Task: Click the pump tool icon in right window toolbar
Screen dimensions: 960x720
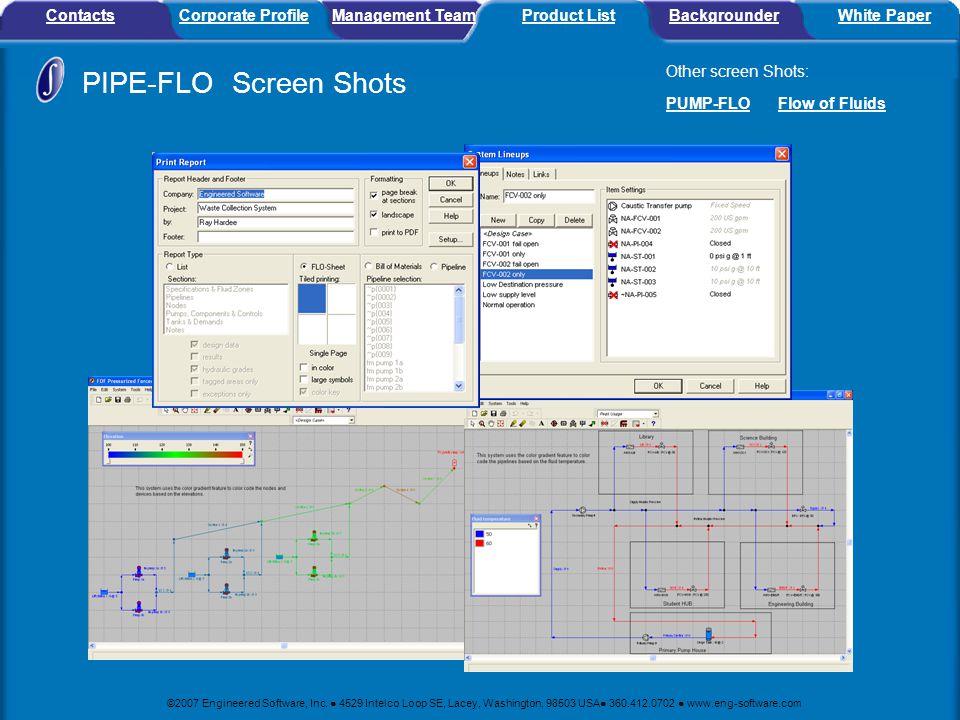Action: (554, 424)
